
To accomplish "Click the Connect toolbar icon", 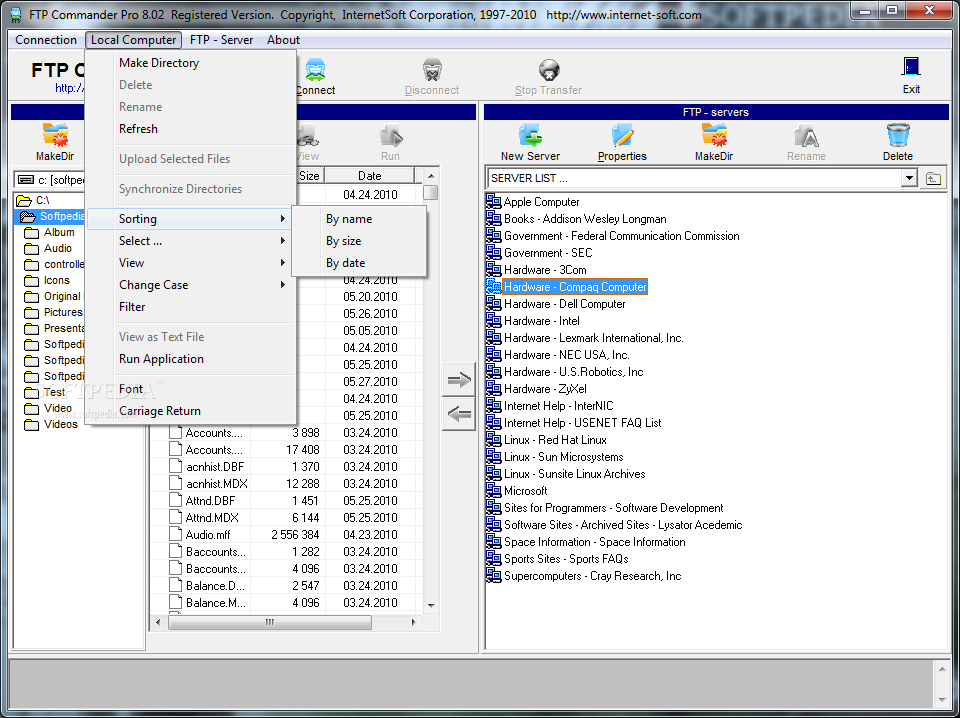I will coord(315,69).
